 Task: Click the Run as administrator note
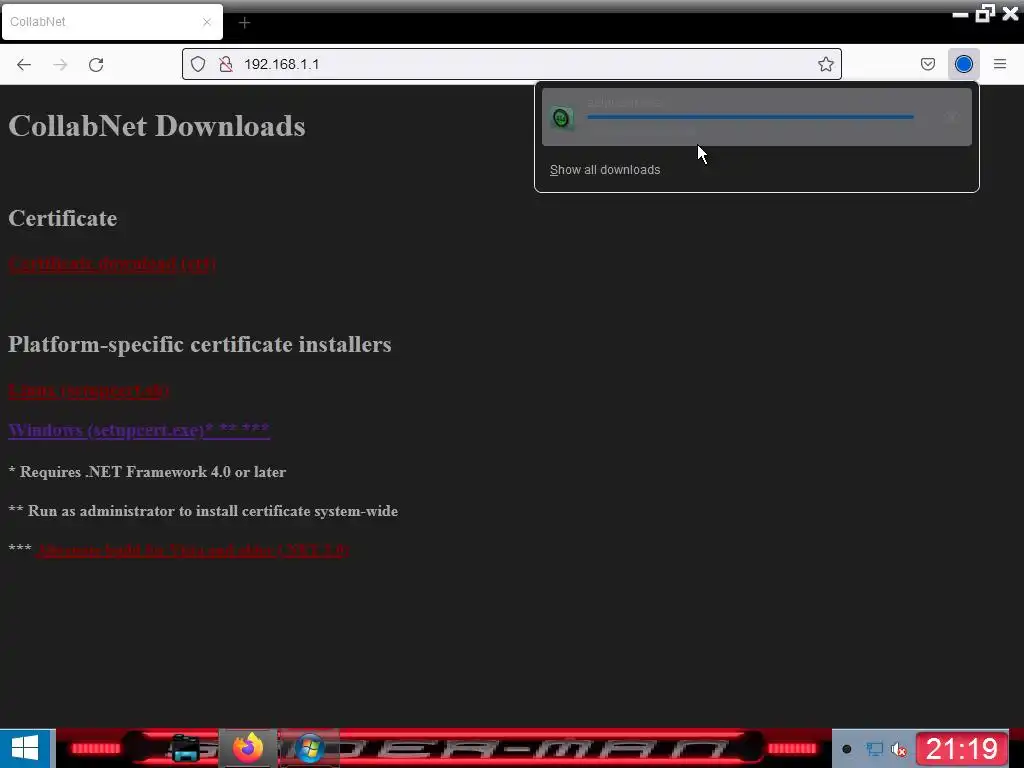203,511
